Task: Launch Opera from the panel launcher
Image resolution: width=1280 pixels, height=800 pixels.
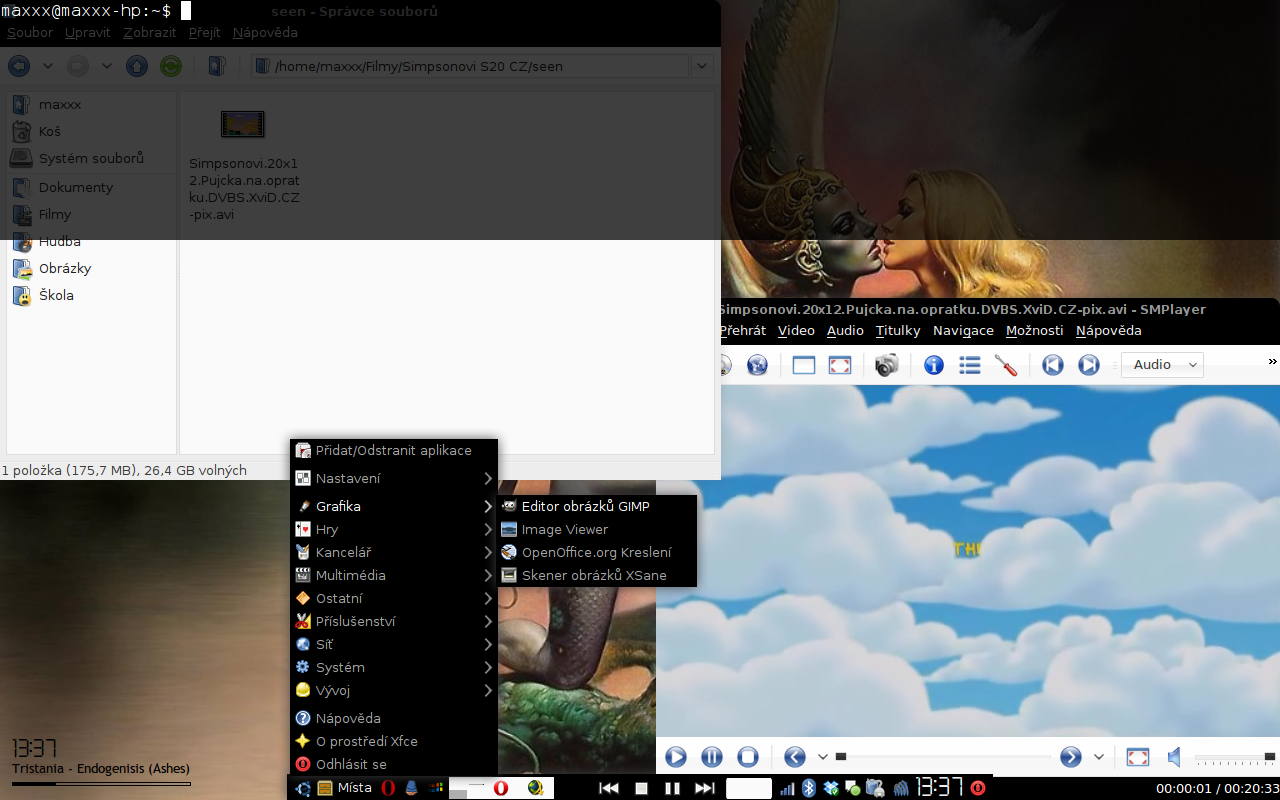Action: click(387, 788)
